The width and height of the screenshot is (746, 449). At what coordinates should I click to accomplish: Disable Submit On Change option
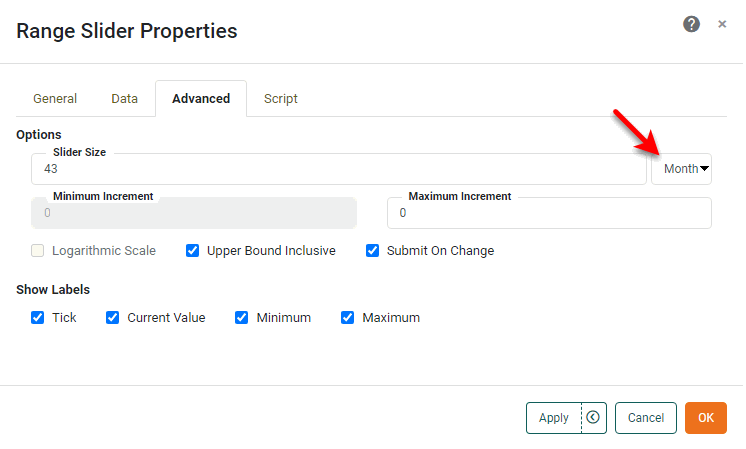coord(373,251)
